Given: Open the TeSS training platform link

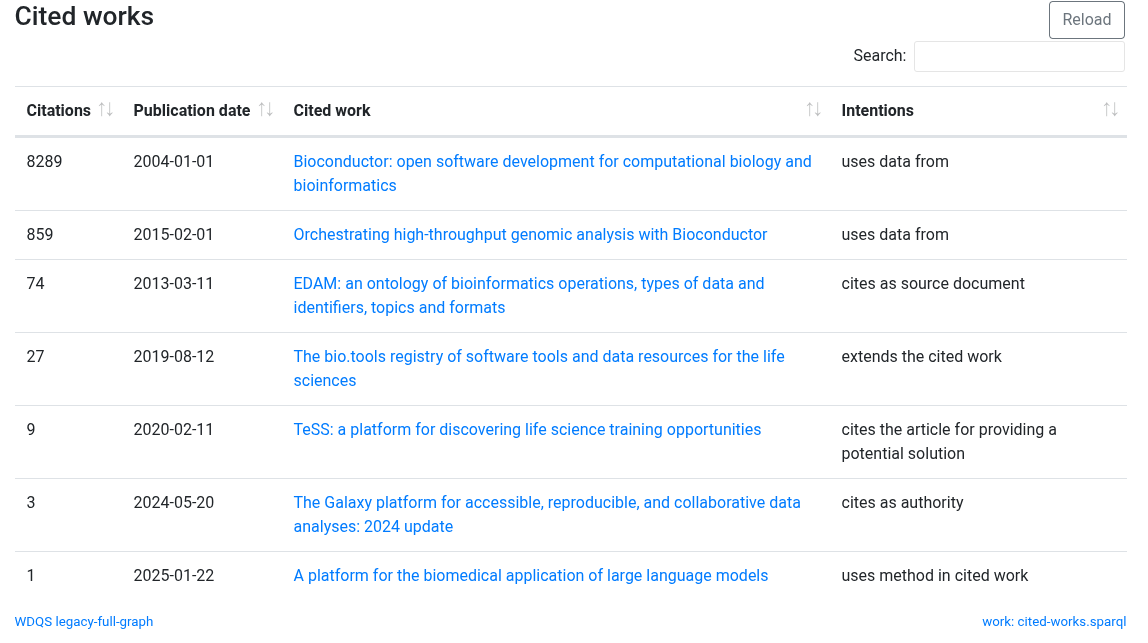Looking at the screenshot, I should pos(527,429).
